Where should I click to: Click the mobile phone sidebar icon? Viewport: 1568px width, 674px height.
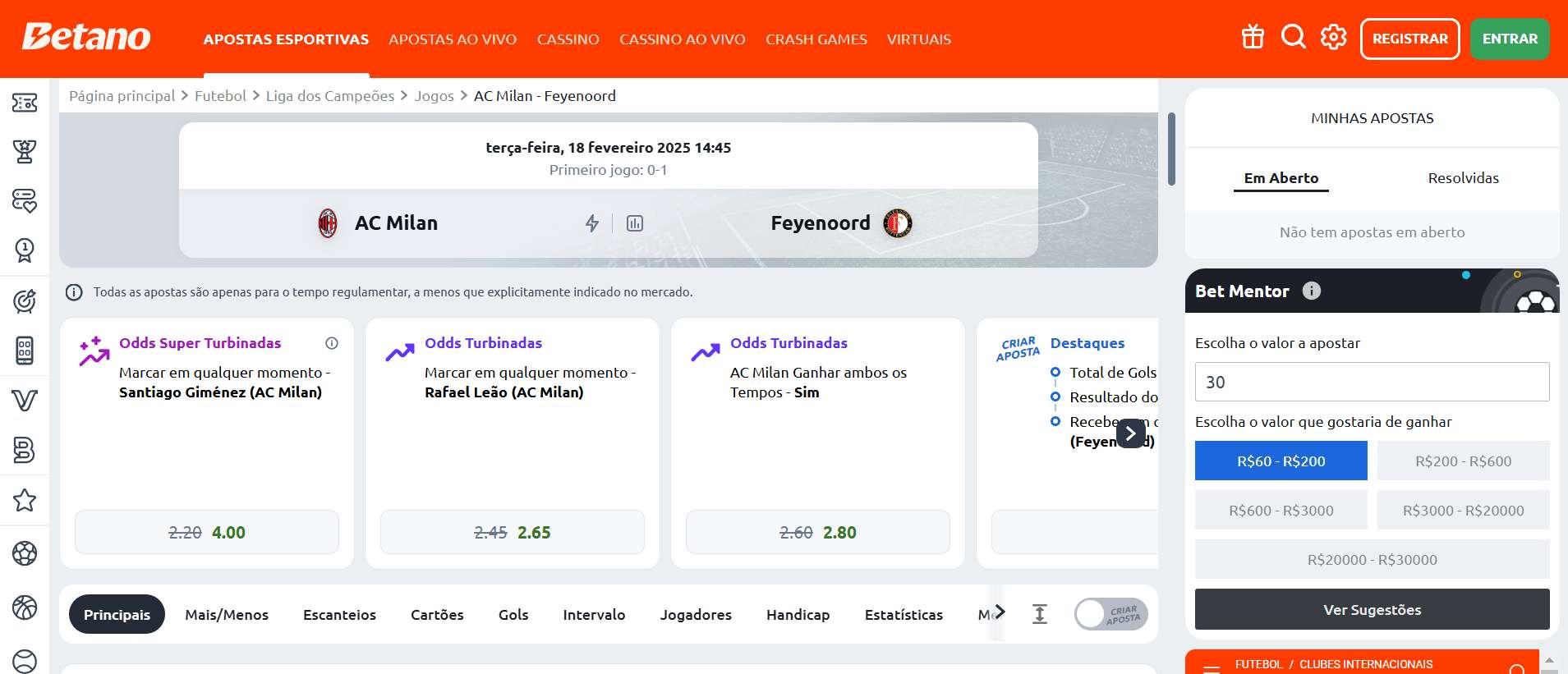click(x=25, y=351)
